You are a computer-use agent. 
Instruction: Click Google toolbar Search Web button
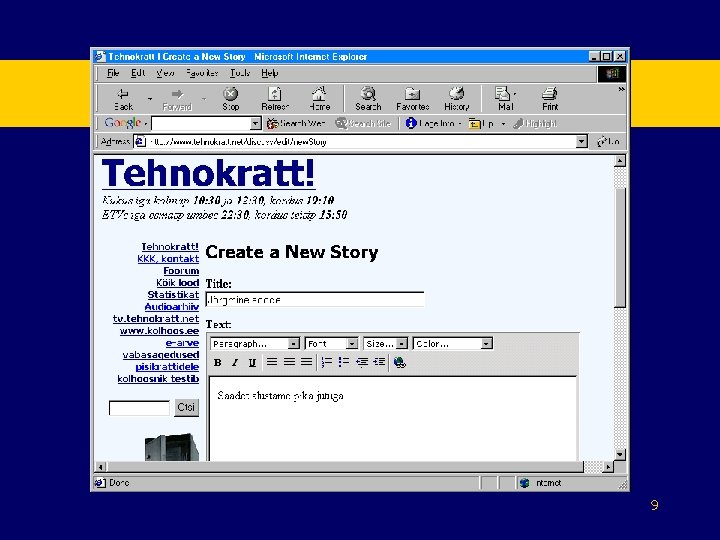click(x=296, y=124)
